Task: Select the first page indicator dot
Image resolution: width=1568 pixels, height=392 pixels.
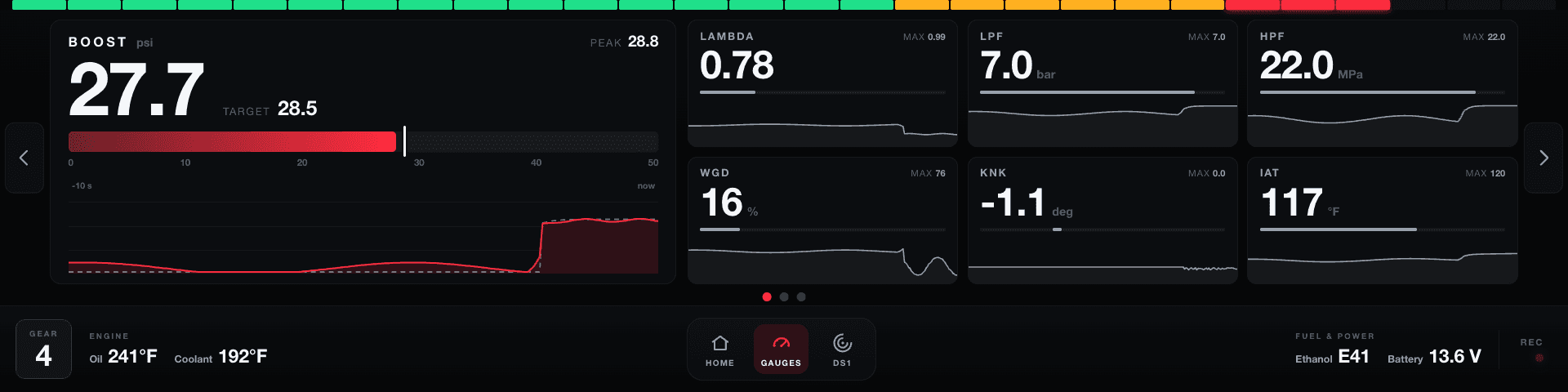Action: (767, 296)
